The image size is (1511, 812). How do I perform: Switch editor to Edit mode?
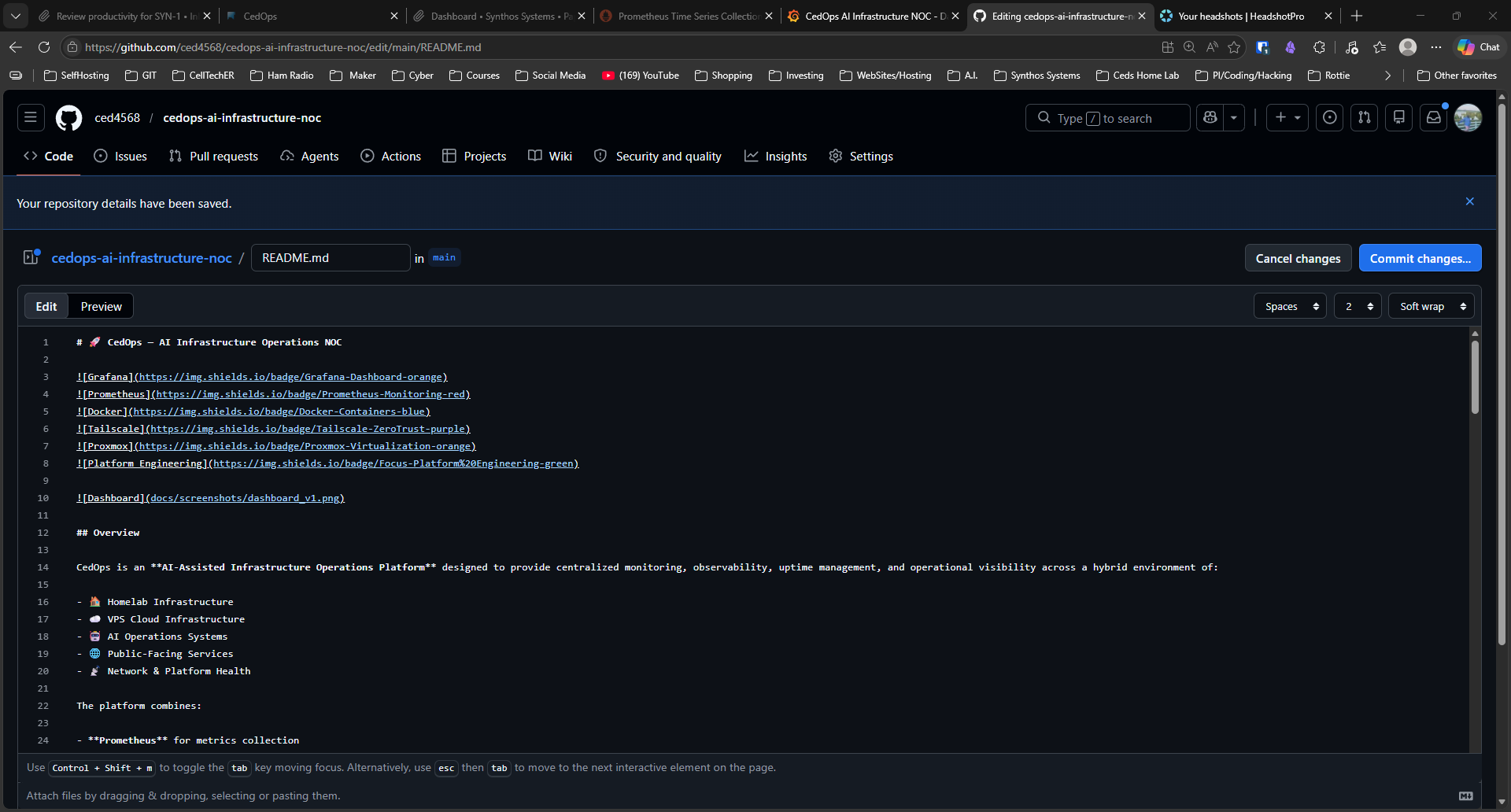46,306
